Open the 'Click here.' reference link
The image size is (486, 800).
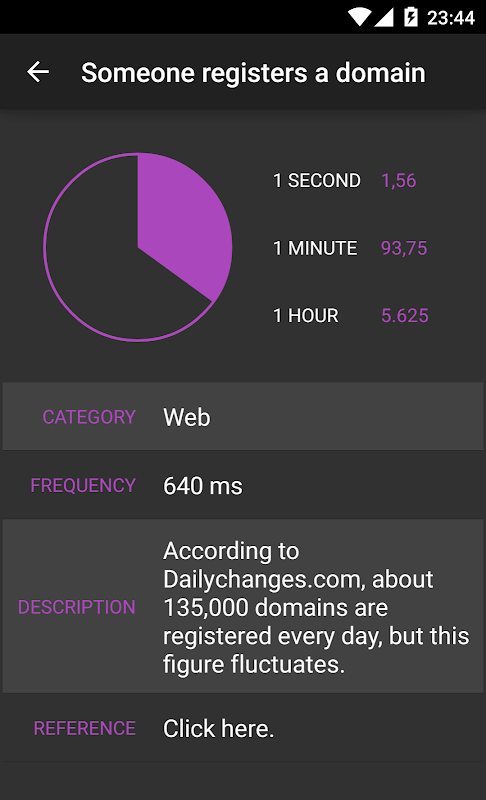coord(219,729)
